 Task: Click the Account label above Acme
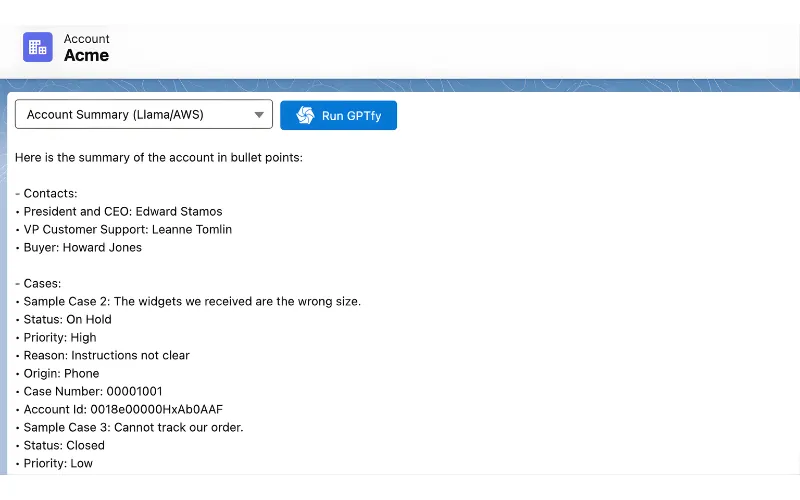click(x=86, y=39)
